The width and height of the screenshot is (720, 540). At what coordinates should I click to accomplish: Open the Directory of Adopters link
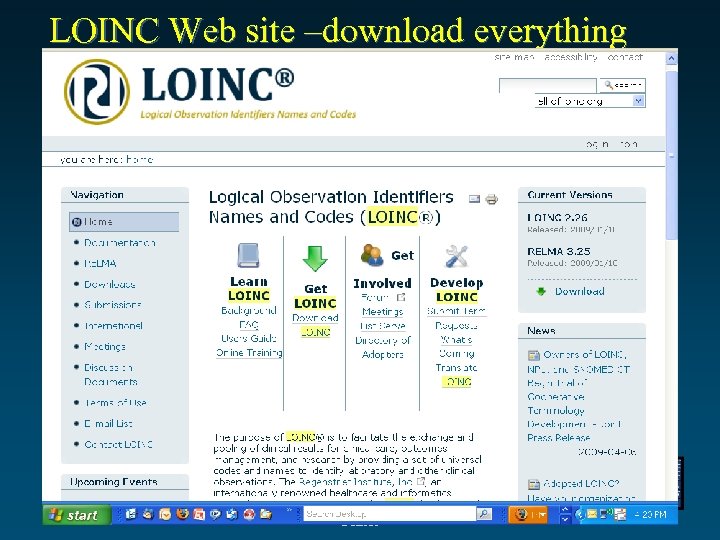[382, 347]
